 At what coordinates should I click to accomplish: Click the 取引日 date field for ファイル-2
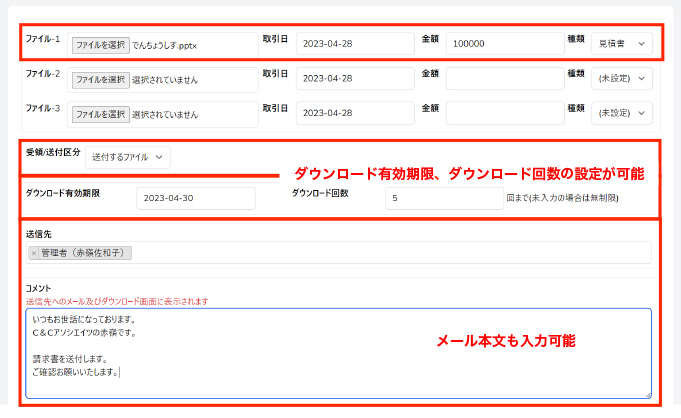point(354,79)
